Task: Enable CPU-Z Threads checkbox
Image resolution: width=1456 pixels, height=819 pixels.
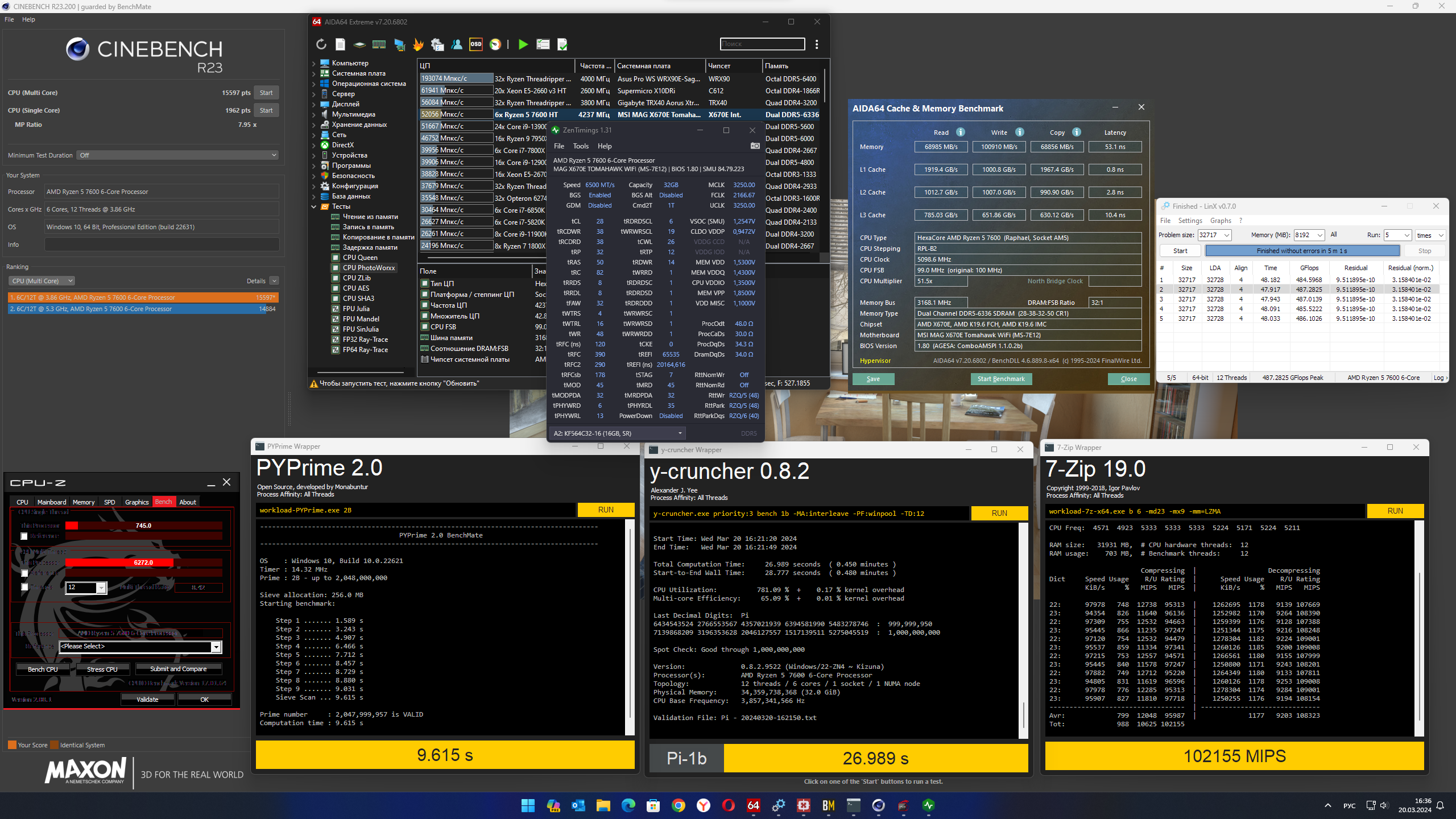Action: 24,587
